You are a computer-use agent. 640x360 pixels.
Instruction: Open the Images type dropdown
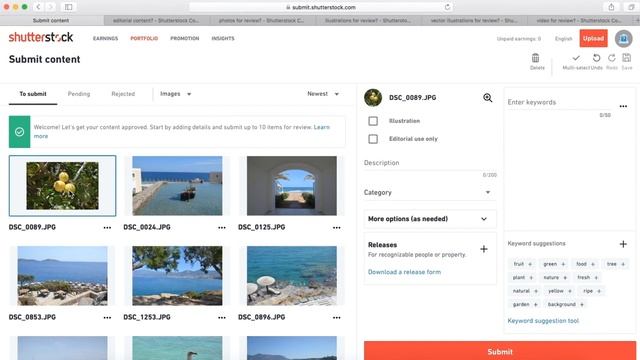(x=176, y=94)
